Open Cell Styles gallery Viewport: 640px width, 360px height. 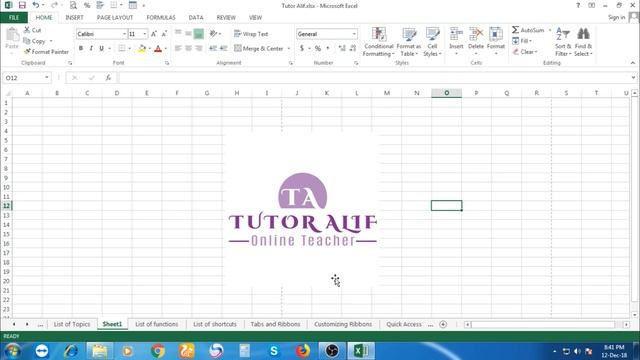pos(432,42)
